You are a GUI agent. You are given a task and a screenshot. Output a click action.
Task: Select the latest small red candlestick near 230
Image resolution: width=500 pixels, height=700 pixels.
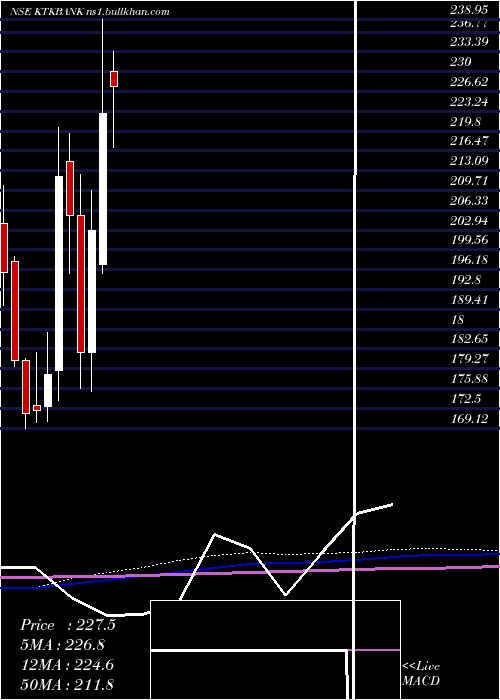pyautogui.click(x=114, y=79)
